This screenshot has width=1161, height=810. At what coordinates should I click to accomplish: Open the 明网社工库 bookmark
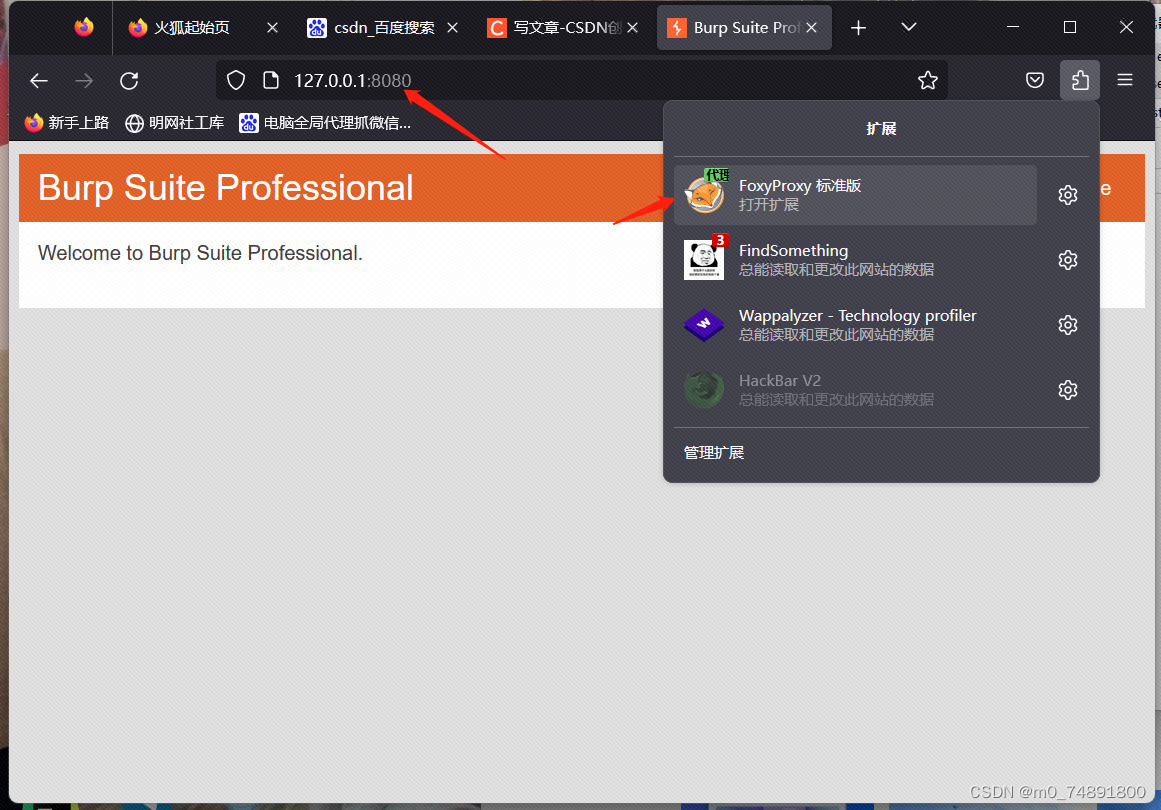tap(174, 122)
